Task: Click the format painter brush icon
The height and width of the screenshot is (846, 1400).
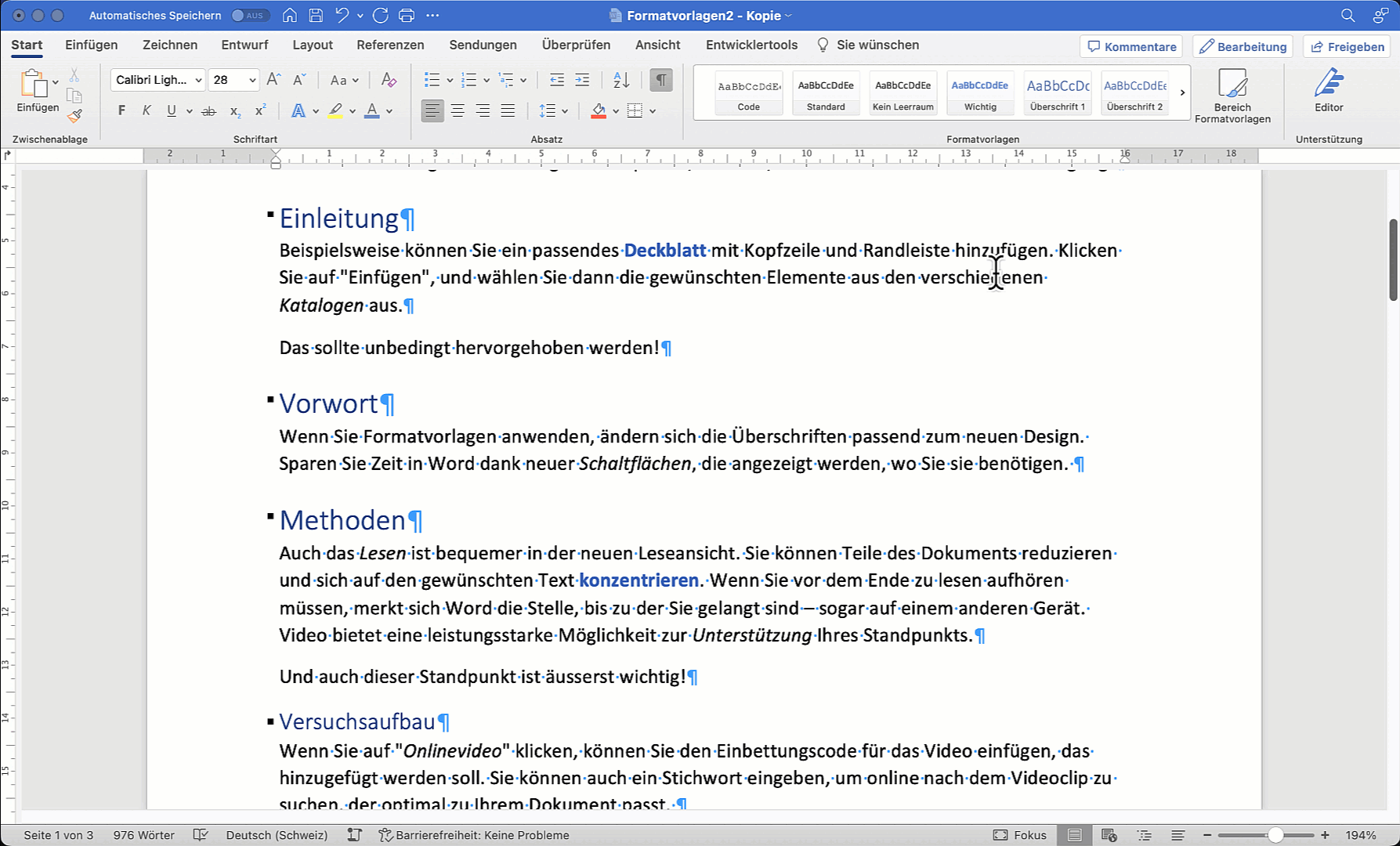Action: pos(74,116)
